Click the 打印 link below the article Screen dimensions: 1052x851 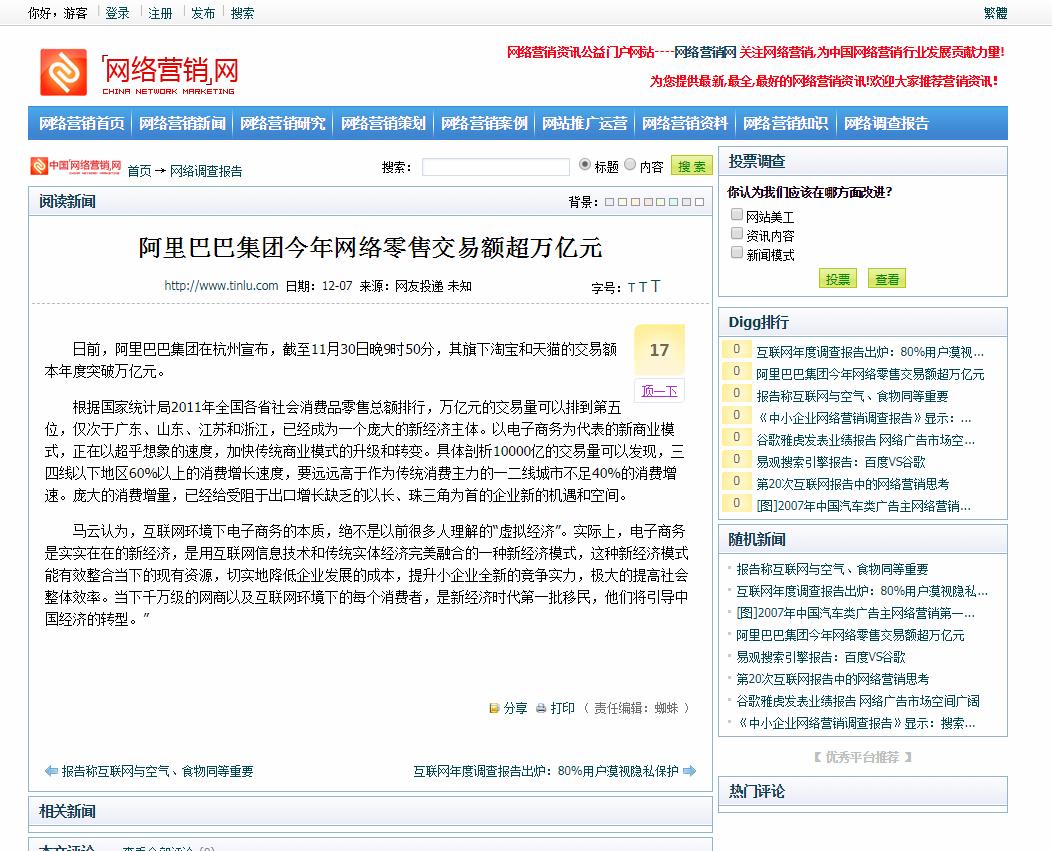point(563,708)
